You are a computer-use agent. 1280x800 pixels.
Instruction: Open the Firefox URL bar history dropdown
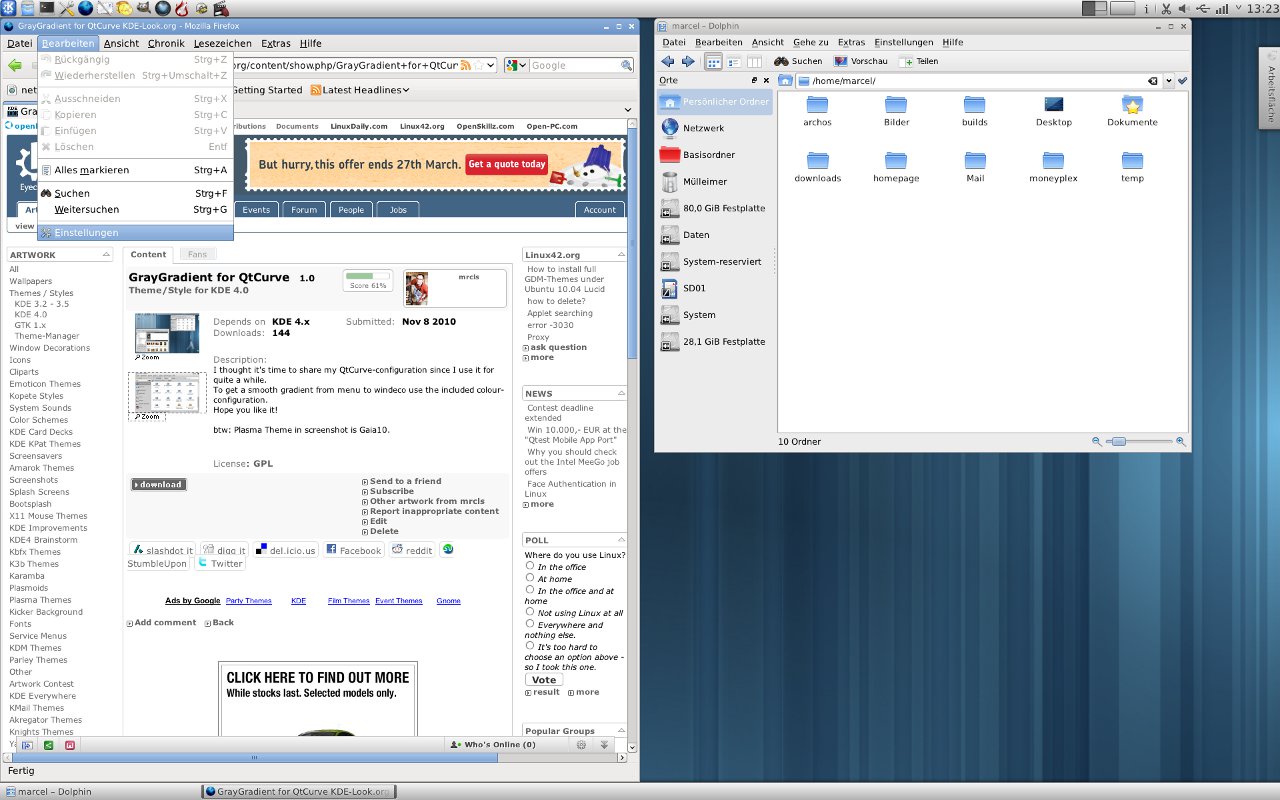point(491,65)
